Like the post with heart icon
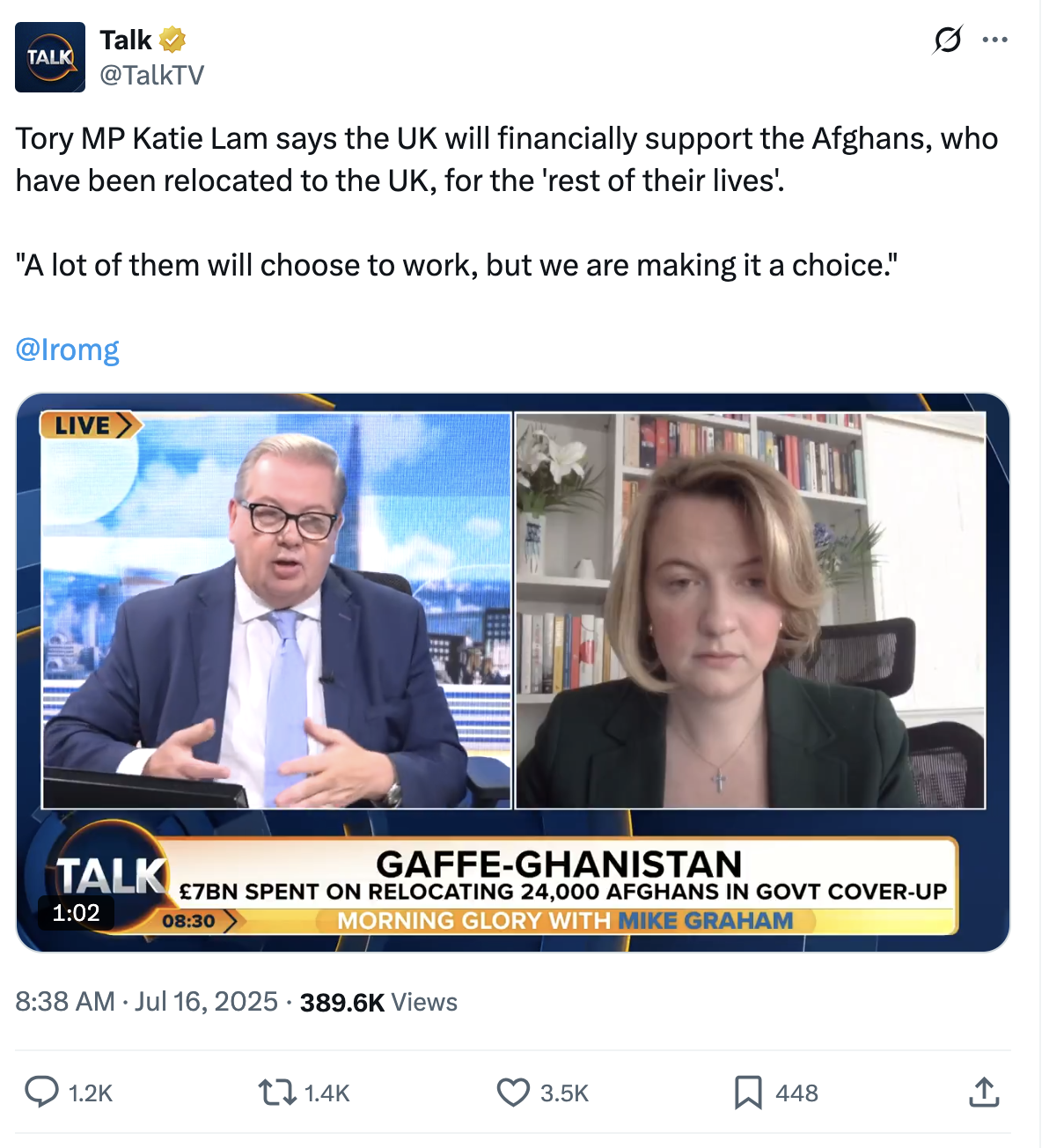Image resolution: width=1049 pixels, height=1148 pixels. [513, 1093]
